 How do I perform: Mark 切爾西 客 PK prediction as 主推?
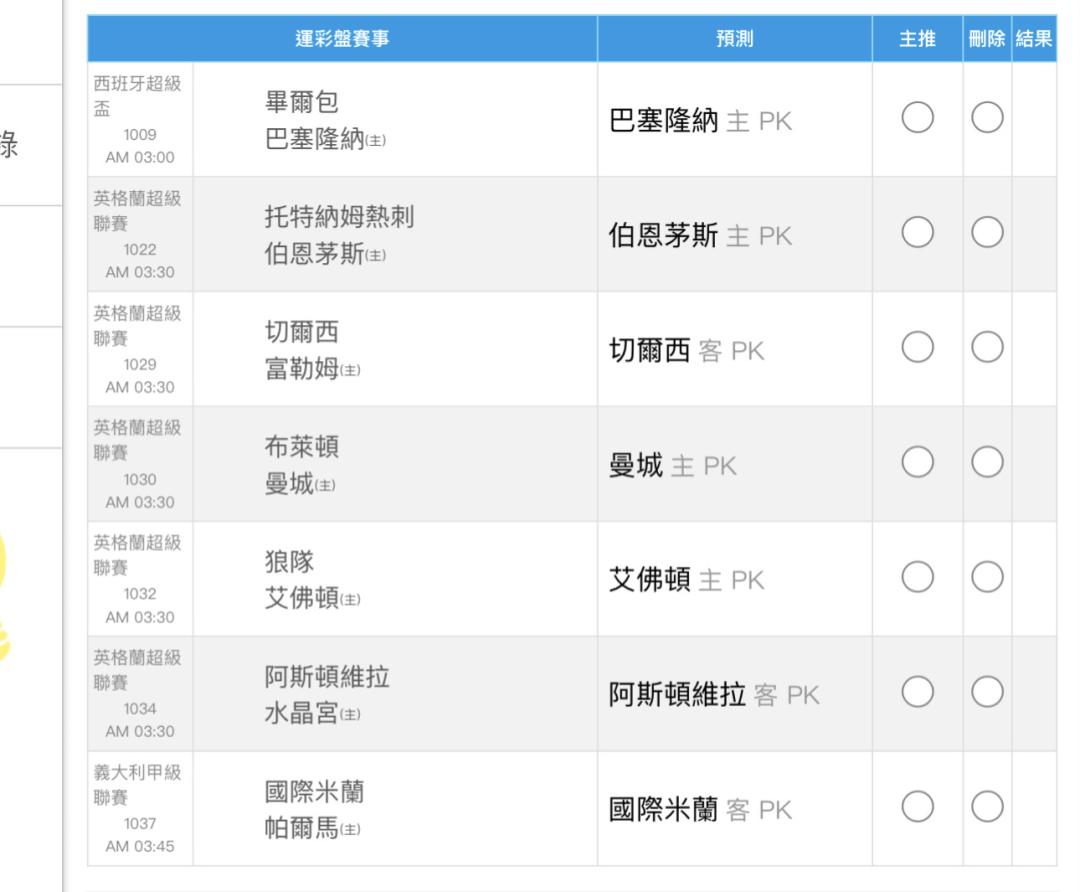[x=917, y=348]
